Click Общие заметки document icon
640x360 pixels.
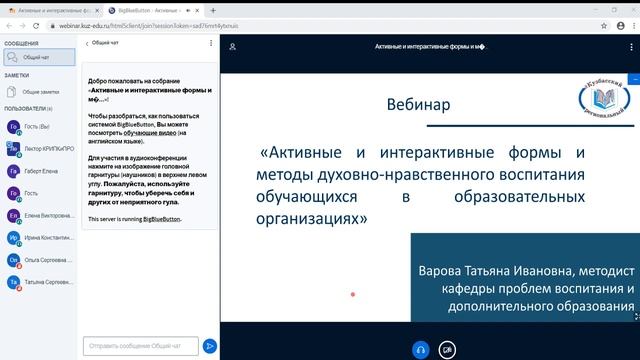(11, 92)
